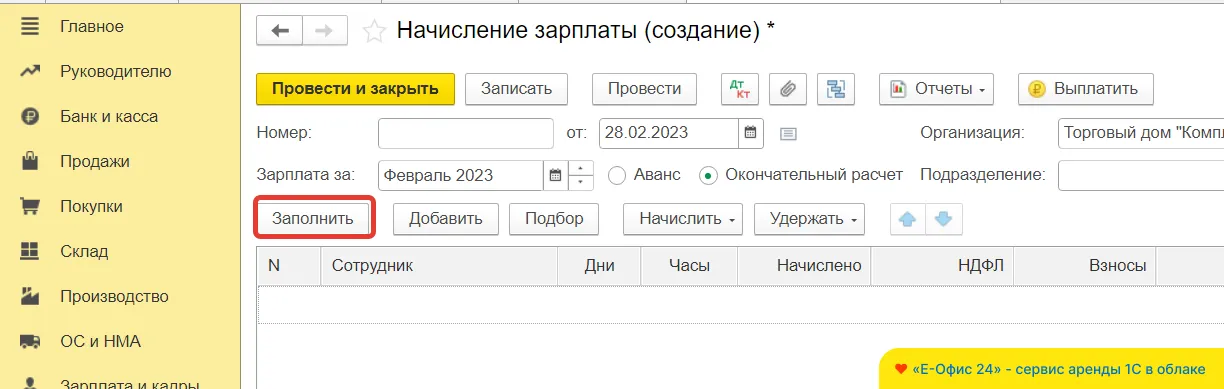Show Дт/Кт accounting entries
The image size is (1224, 389).
pyautogui.click(x=740, y=89)
